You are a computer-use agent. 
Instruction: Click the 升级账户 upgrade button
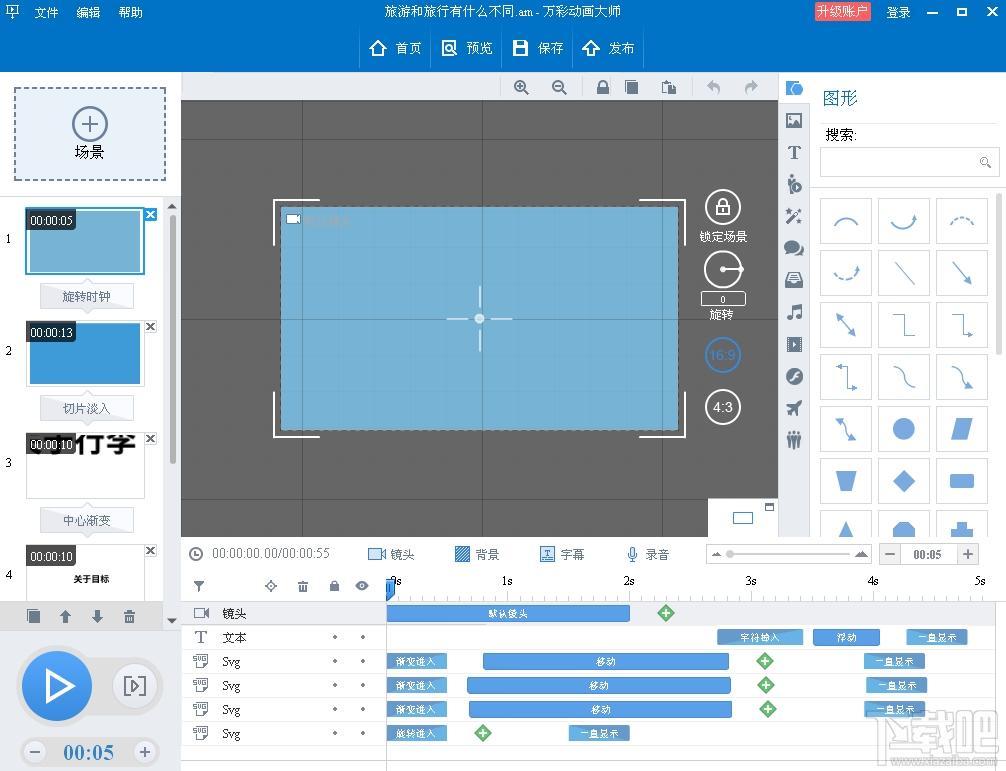[842, 12]
